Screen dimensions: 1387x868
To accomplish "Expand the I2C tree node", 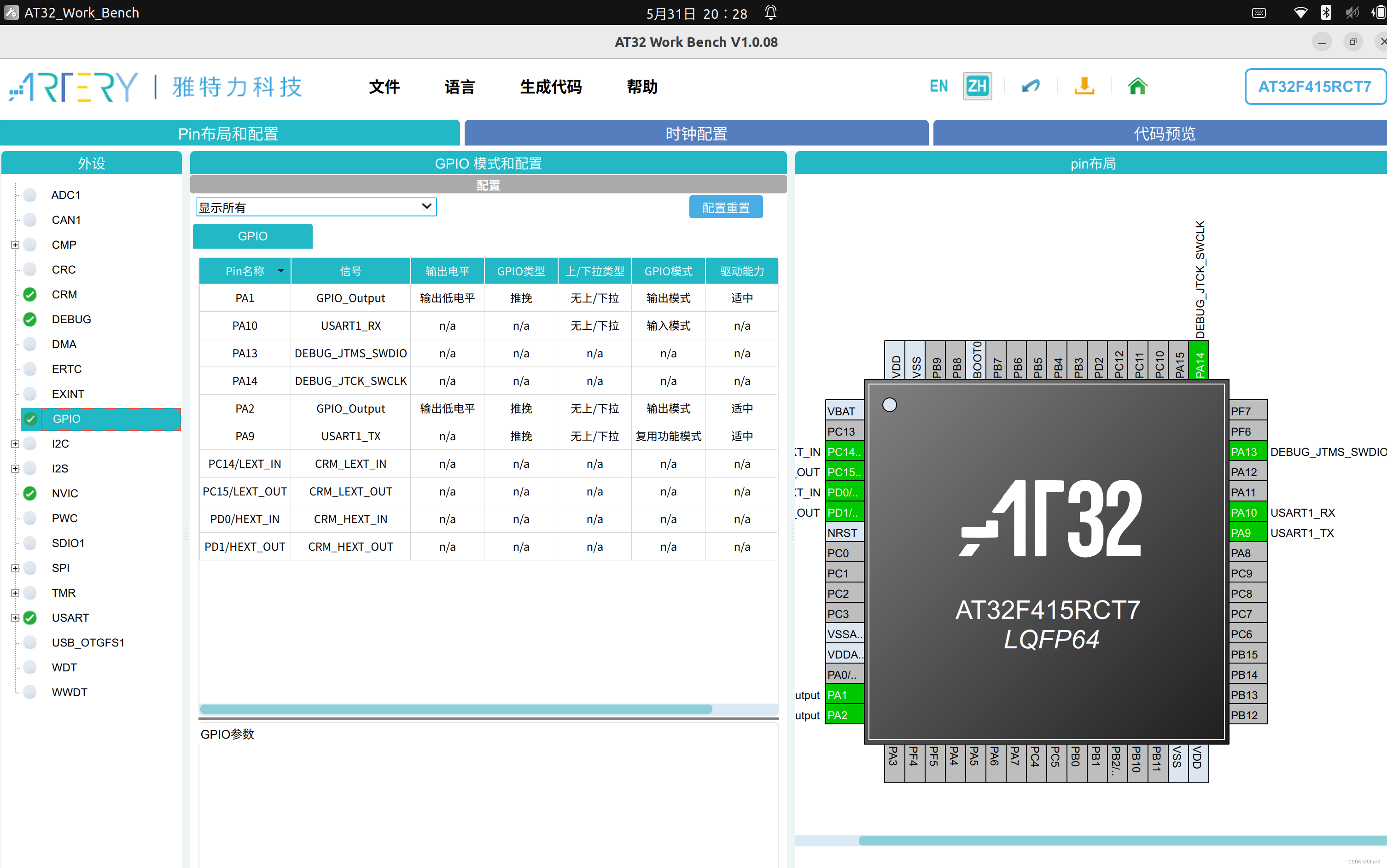I will point(14,443).
